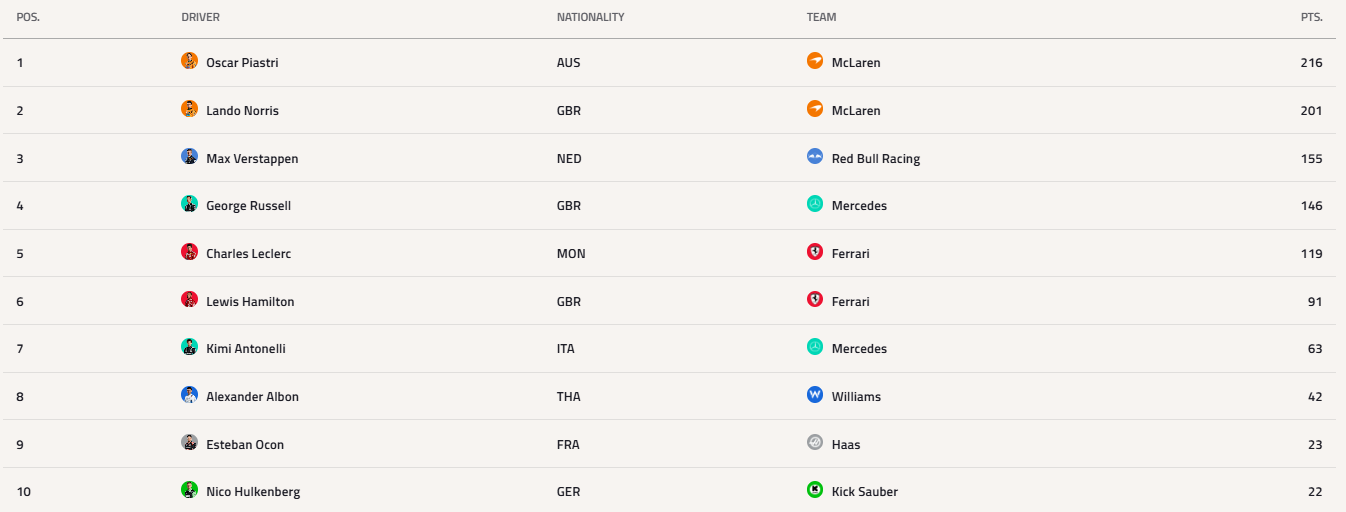Image resolution: width=1346 pixels, height=512 pixels.
Task: Click the TEAM column header
Action: point(821,17)
